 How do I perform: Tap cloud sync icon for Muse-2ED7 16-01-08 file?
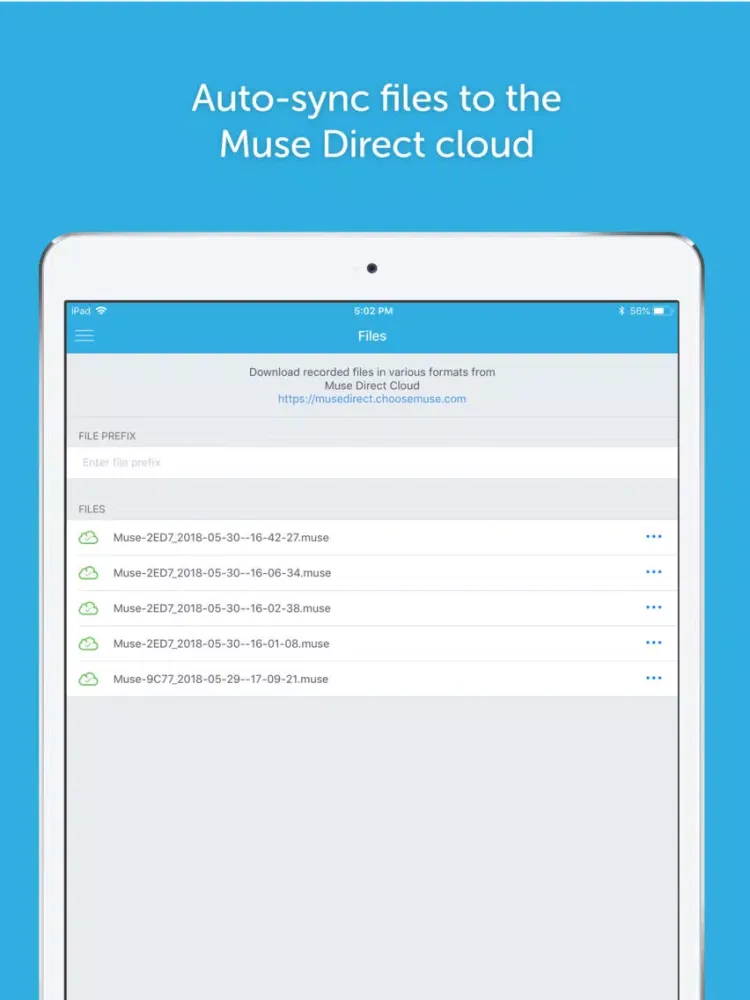88,643
